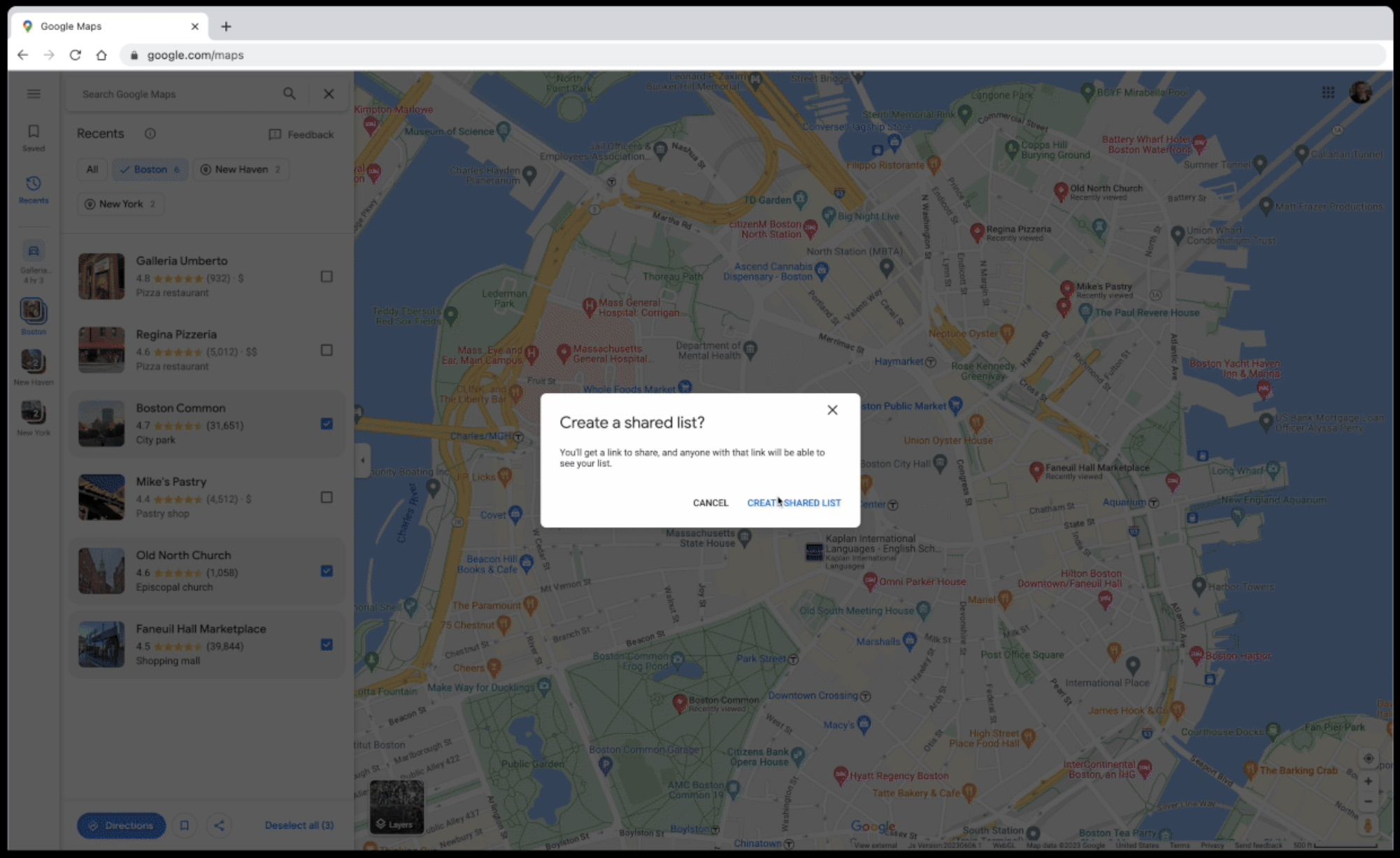This screenshot has width=1400, height=858.
Task: Open the map Layers switcher
Action: click(x=396, y=808)
